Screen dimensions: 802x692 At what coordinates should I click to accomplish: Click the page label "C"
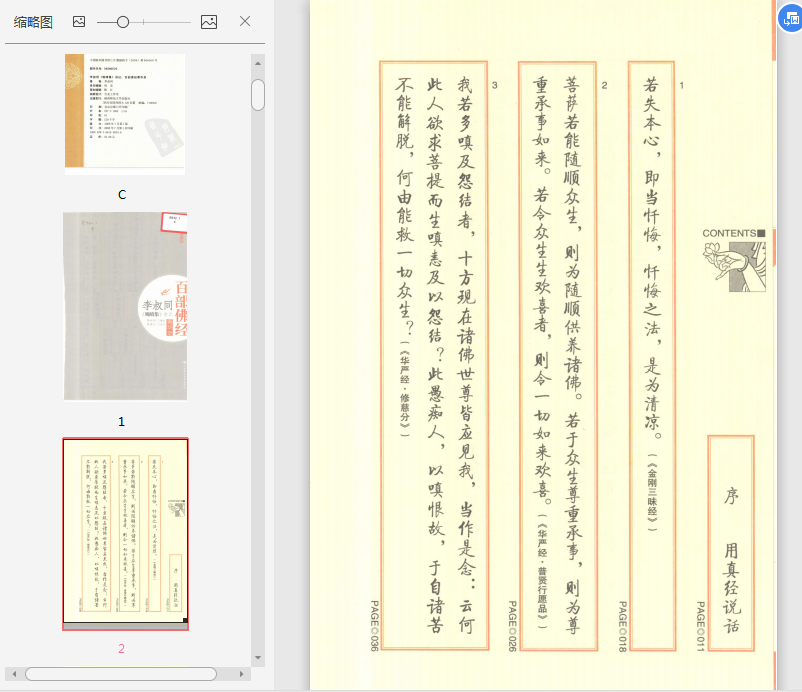coord(122,194)
